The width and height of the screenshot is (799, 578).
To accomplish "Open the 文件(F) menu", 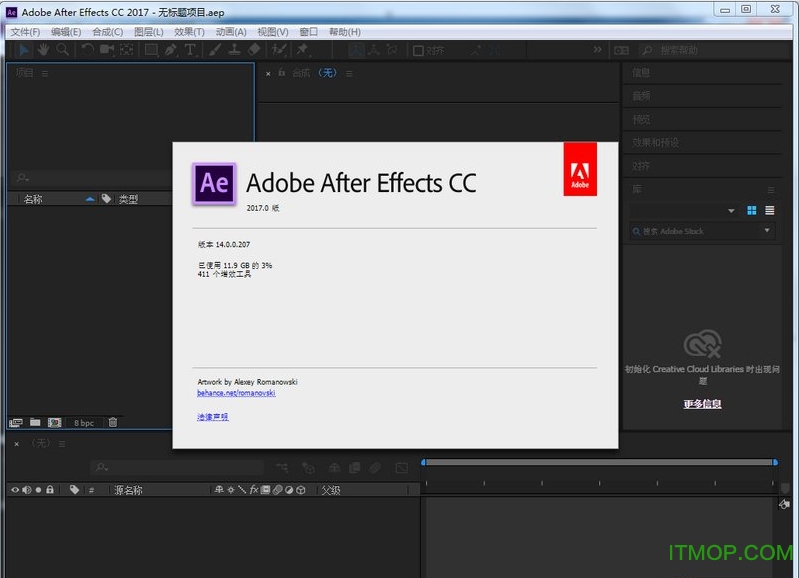I will coord(25,32).
